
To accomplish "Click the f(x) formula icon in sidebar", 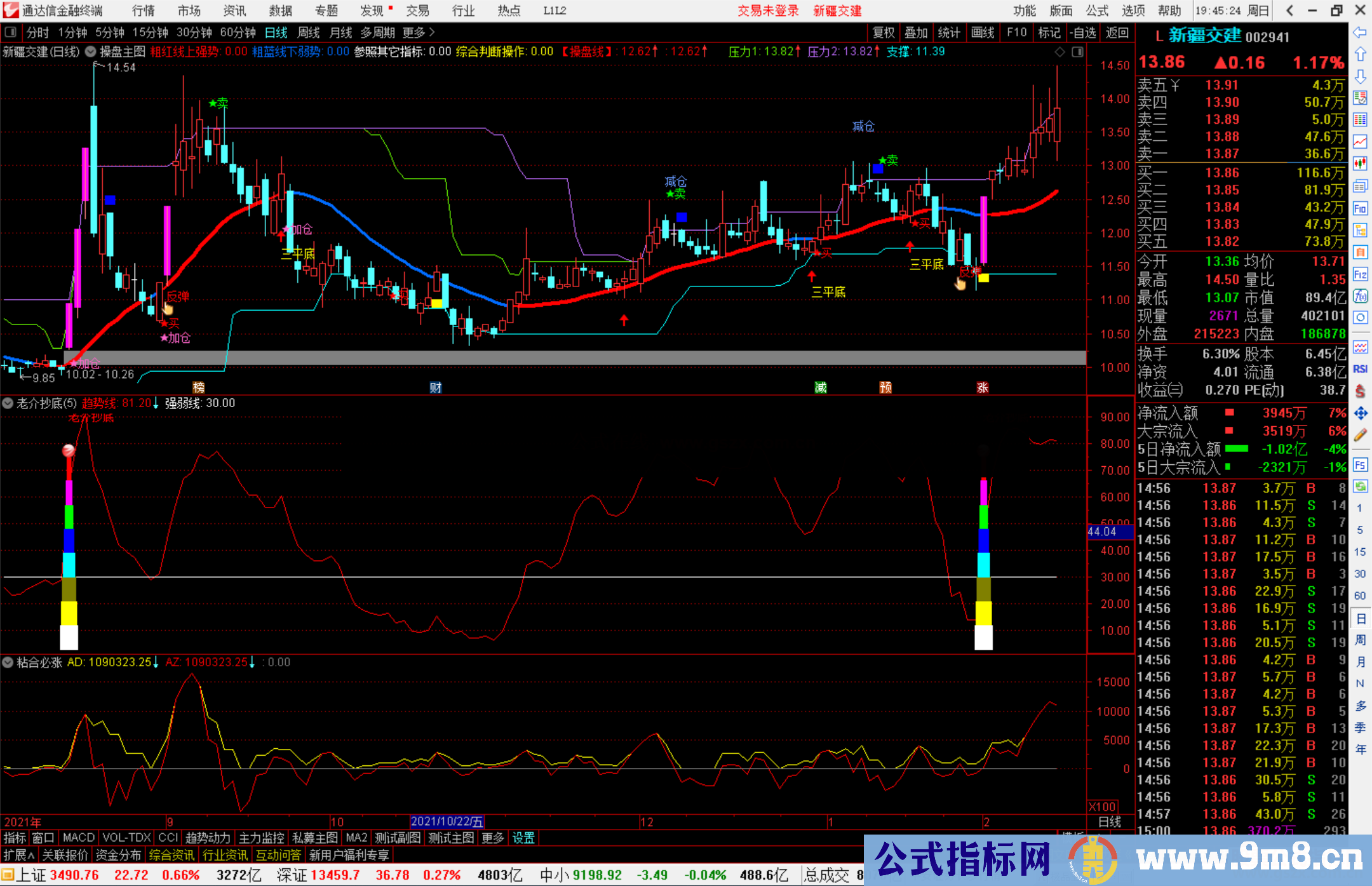I will point(1360,296).
